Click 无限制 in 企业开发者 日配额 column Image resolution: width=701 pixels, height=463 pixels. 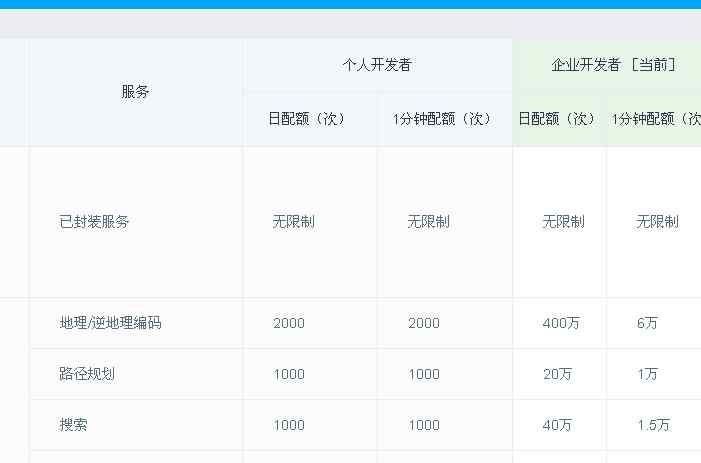pos(563,222)
